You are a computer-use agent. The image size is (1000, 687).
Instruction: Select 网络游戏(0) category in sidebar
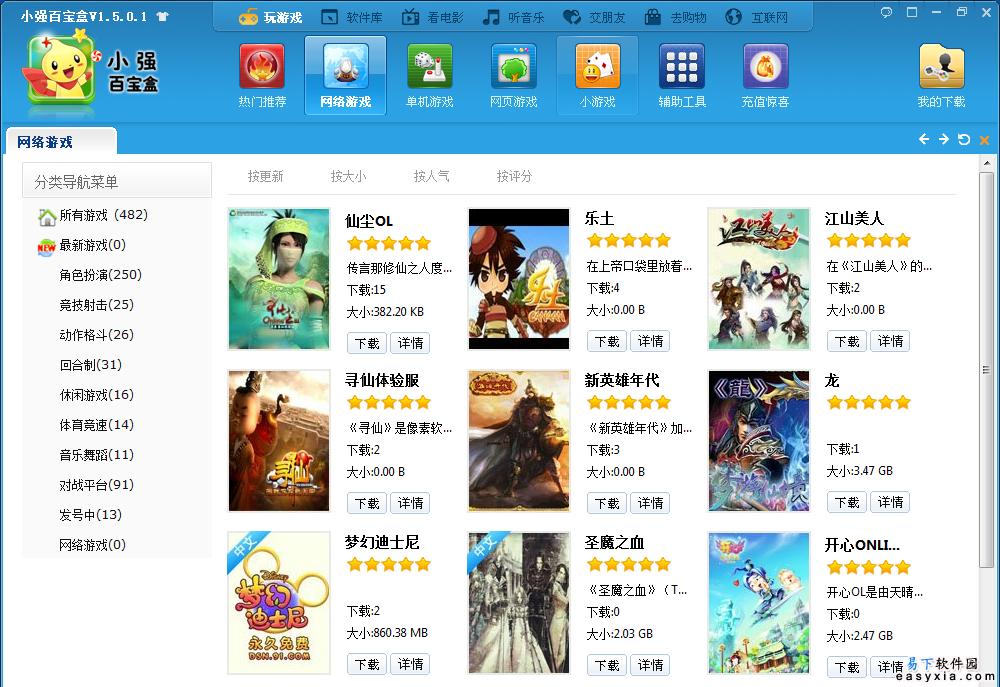point(92,545)
